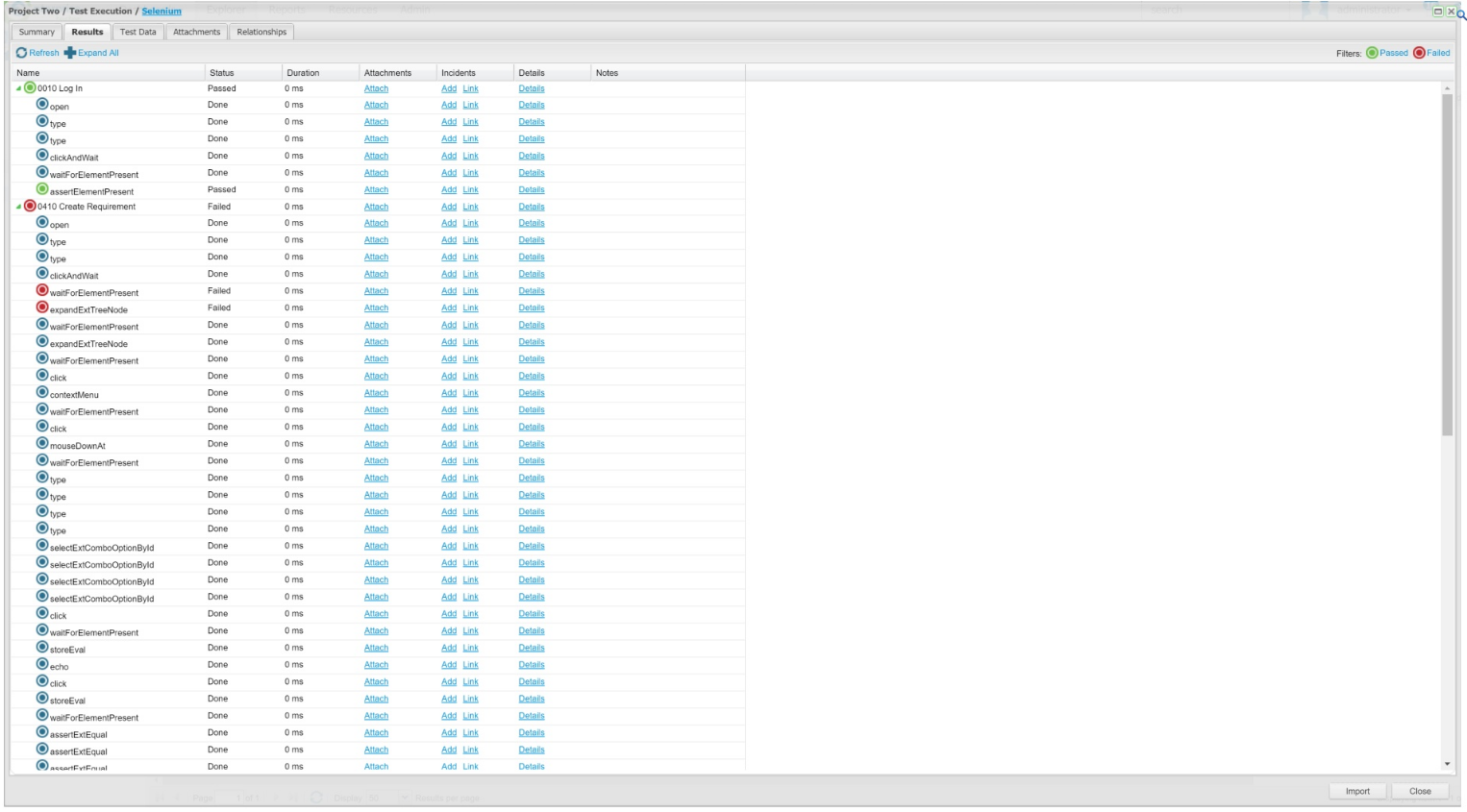Click the Expand All plus icon
1467x812 pixels.
69,53
